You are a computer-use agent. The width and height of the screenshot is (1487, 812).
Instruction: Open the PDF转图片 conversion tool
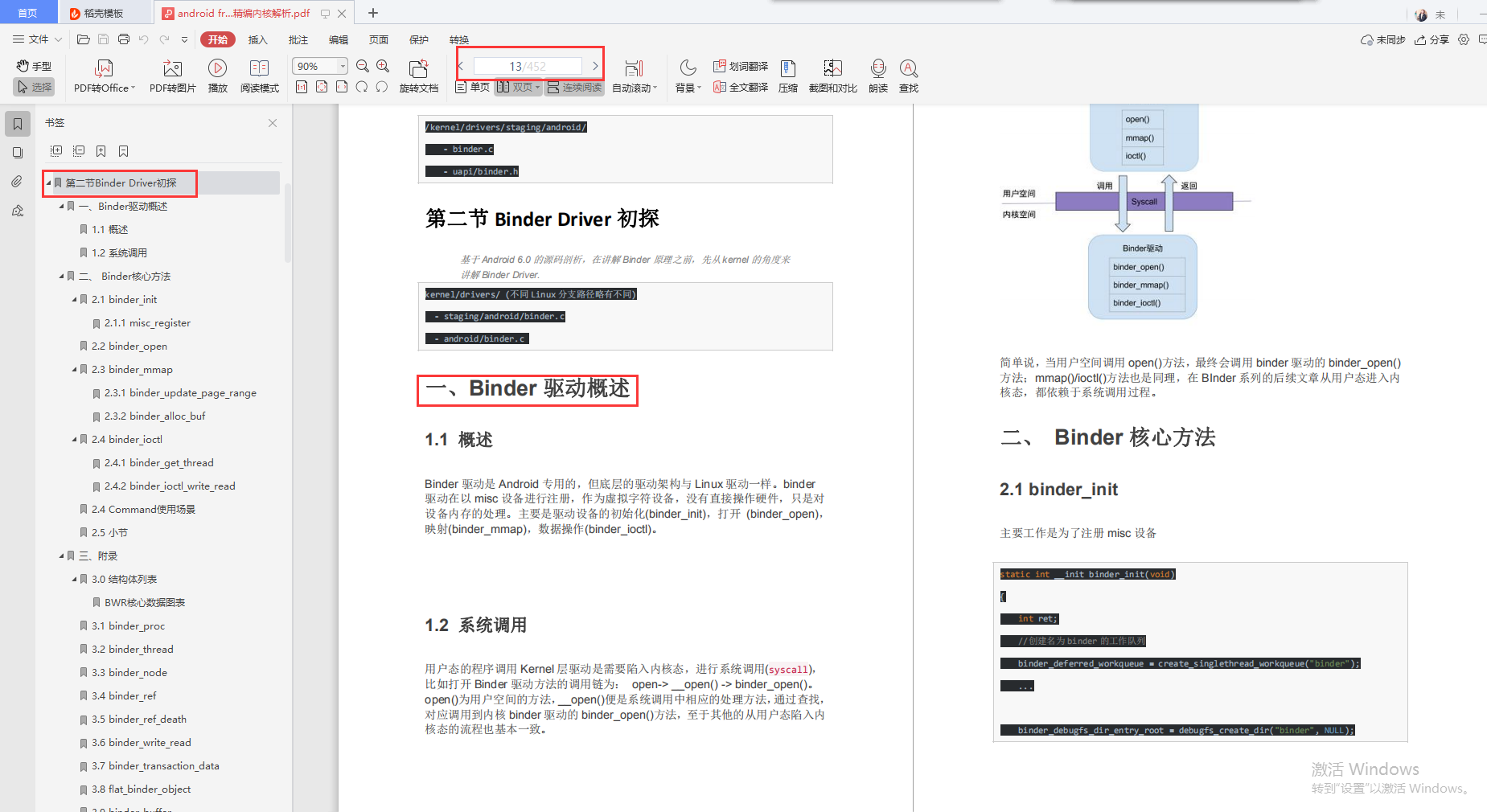click(171, 75)
